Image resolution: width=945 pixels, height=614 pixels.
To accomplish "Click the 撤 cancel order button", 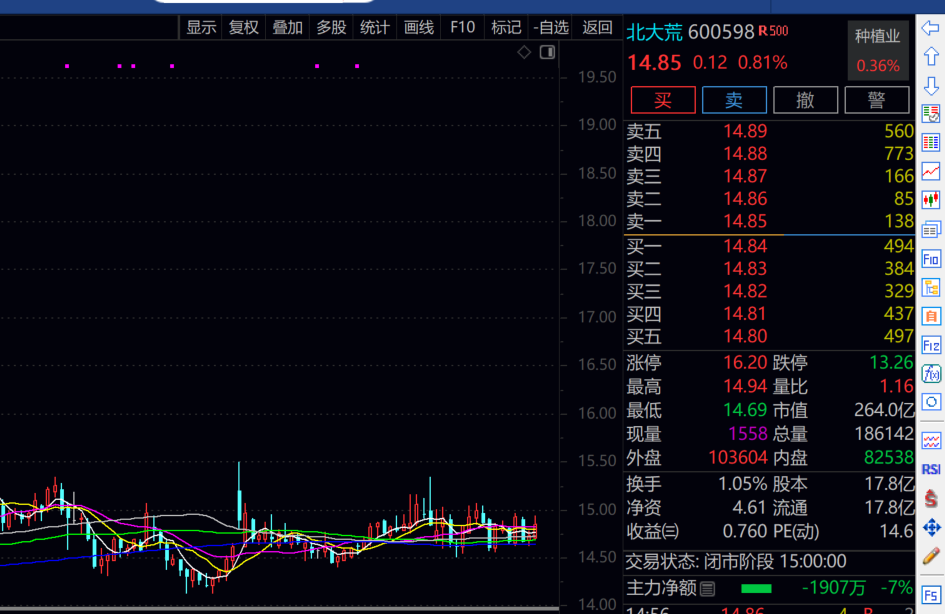I will coord(805,99).
